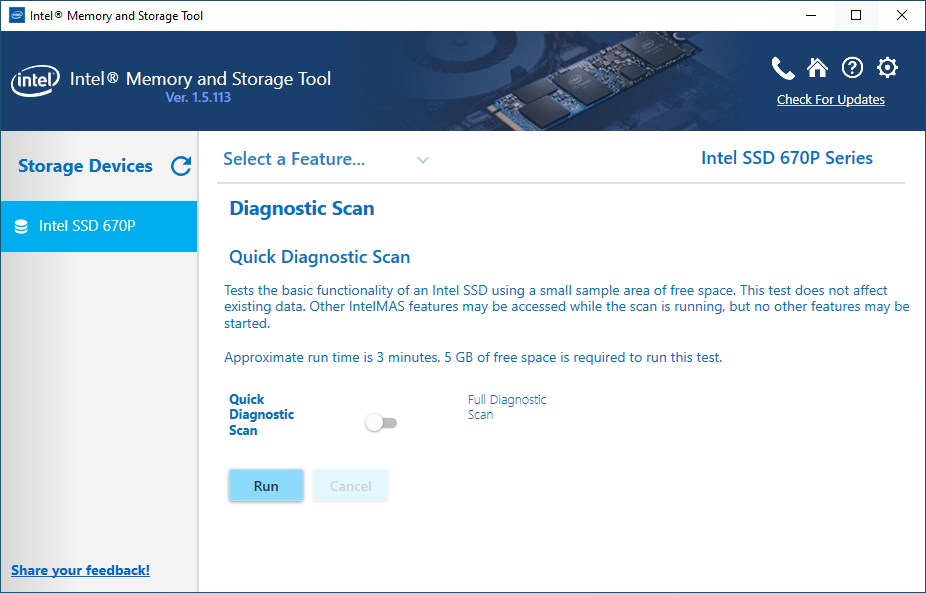Click the Quick Diagnostic Scan subheading
926x593 pixels.
319,257
